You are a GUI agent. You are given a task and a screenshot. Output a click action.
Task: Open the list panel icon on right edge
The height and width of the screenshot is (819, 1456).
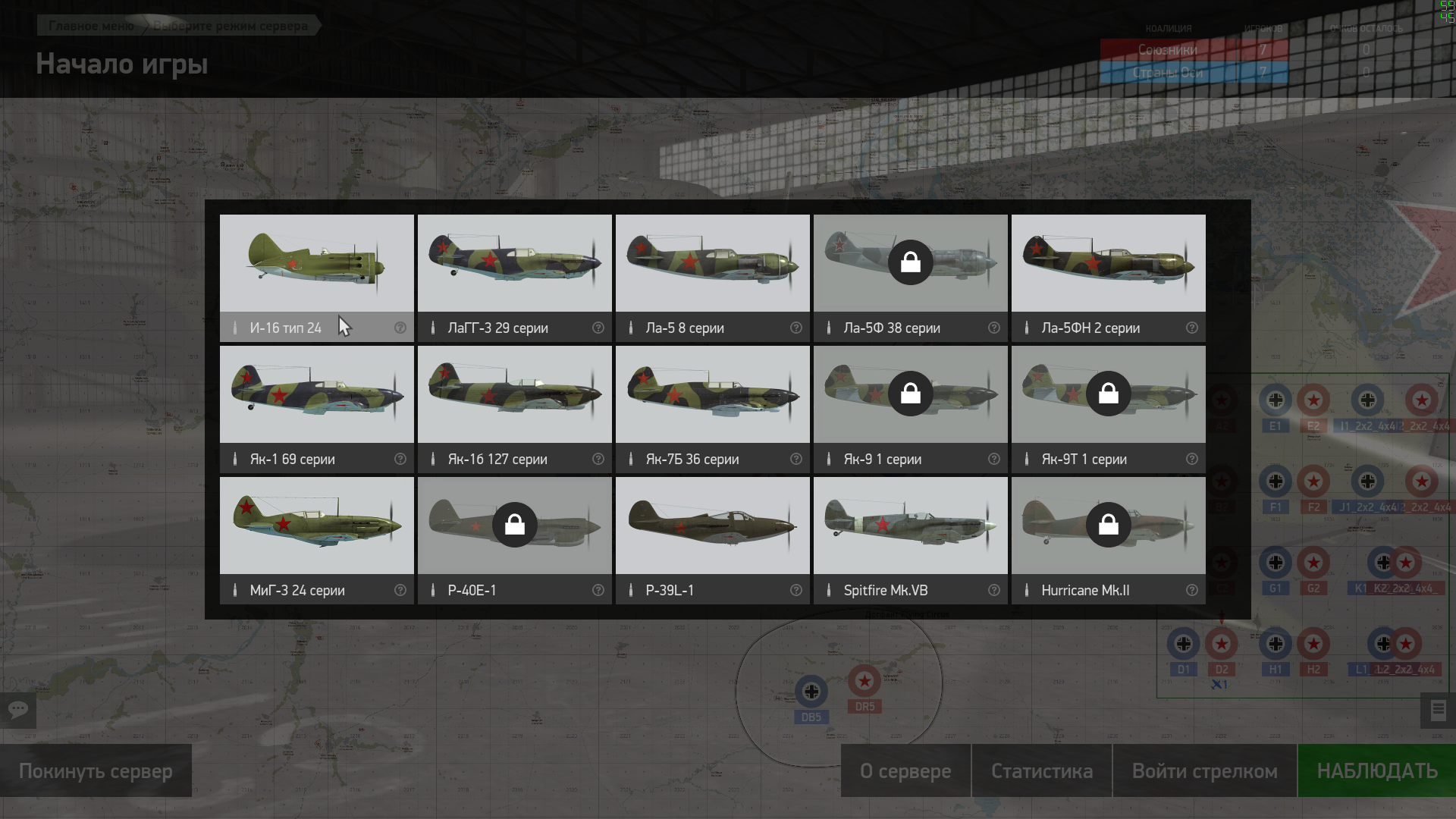click(x=1438, y=711)
